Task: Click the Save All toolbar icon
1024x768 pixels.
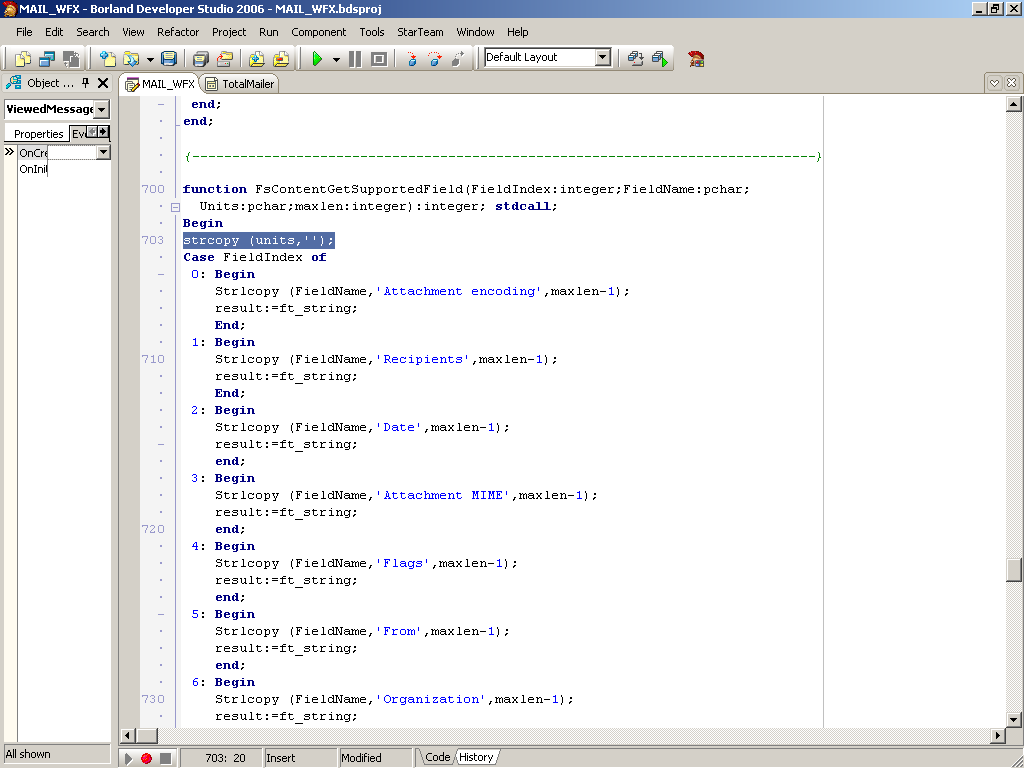Action: click(200, 59)
